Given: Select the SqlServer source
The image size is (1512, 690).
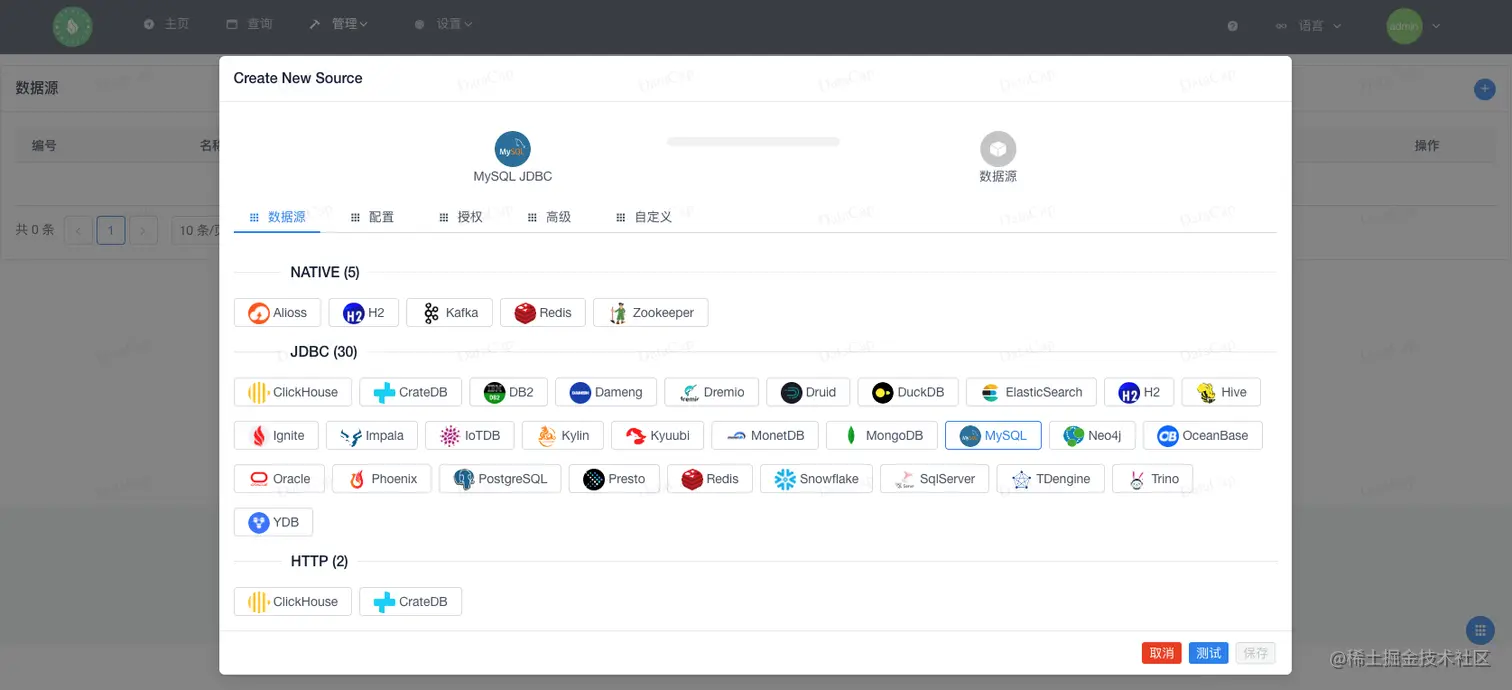Looking at the screenshot, I should pos(934,478).
